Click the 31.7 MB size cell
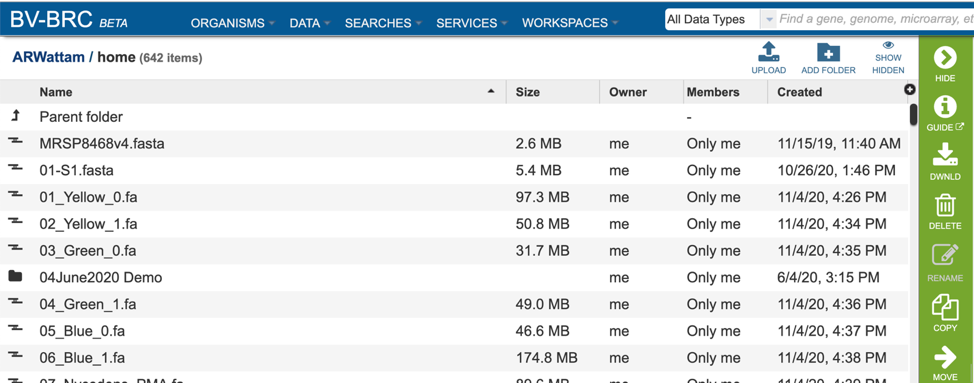Viewport: 974px width, 383px height. (542, 251)
